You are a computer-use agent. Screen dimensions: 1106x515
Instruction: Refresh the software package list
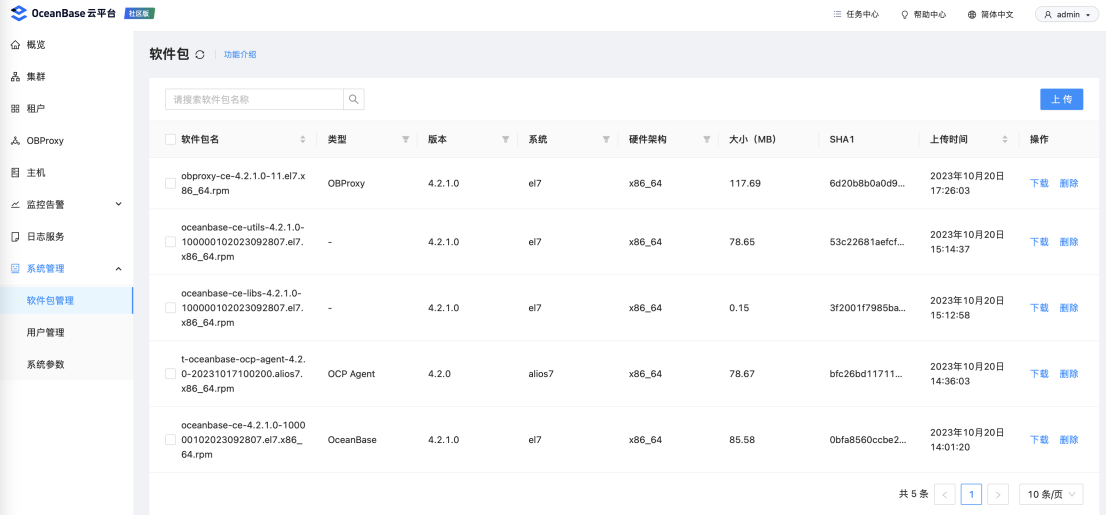coord(200,54)
